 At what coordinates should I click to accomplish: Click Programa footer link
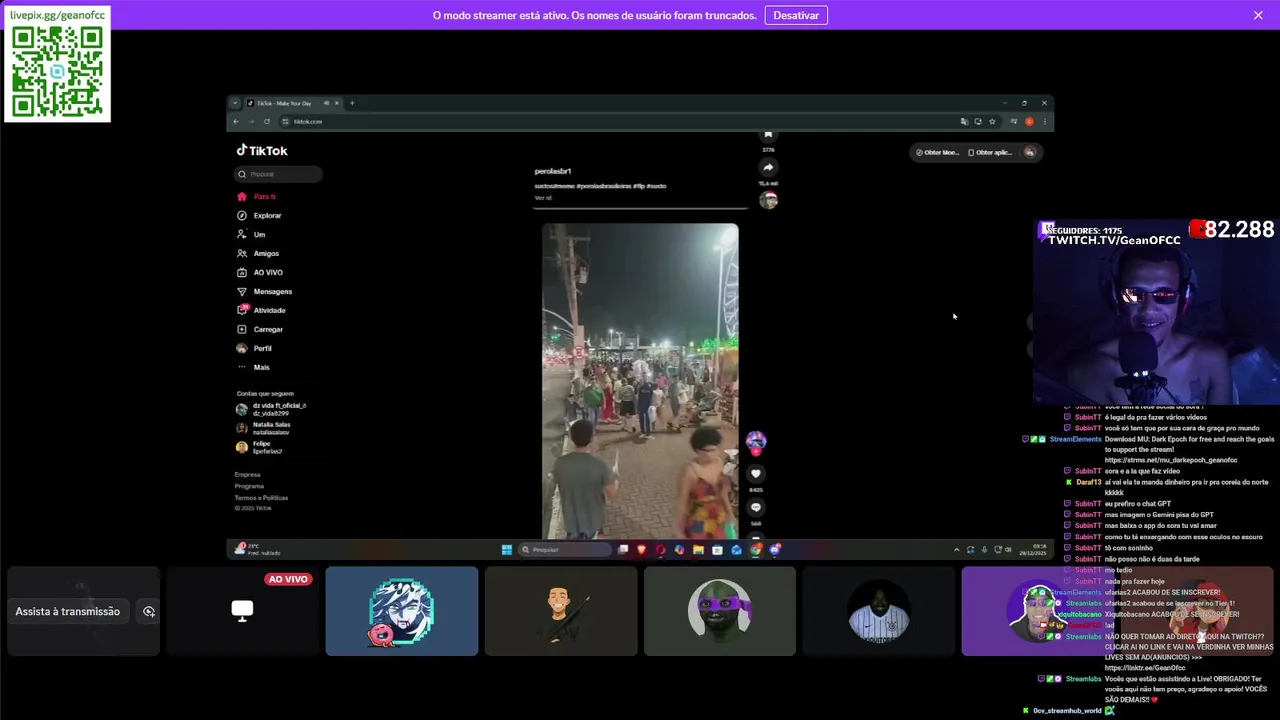point(250,486)
